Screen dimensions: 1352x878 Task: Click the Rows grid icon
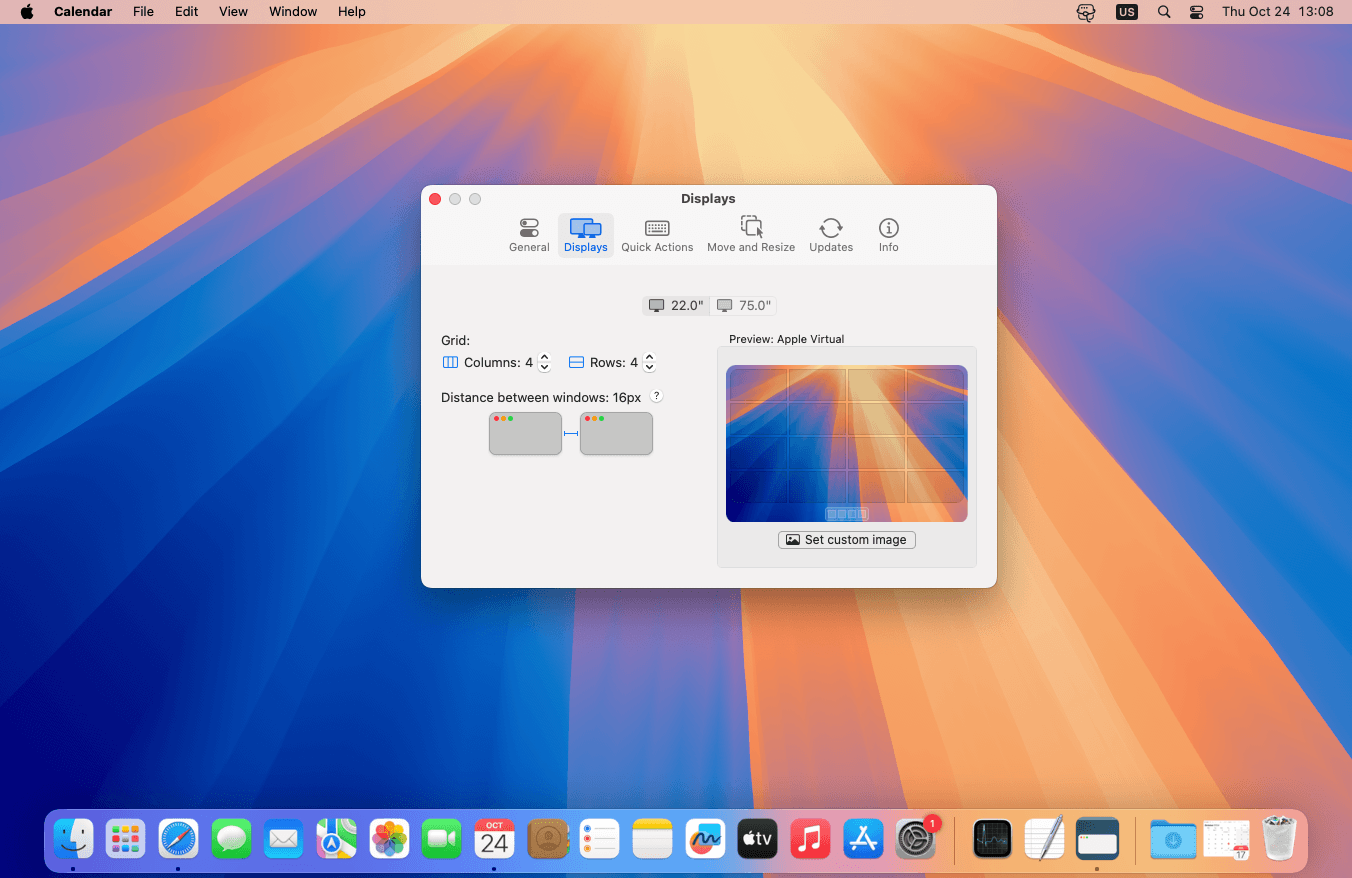tap(576, 363)
